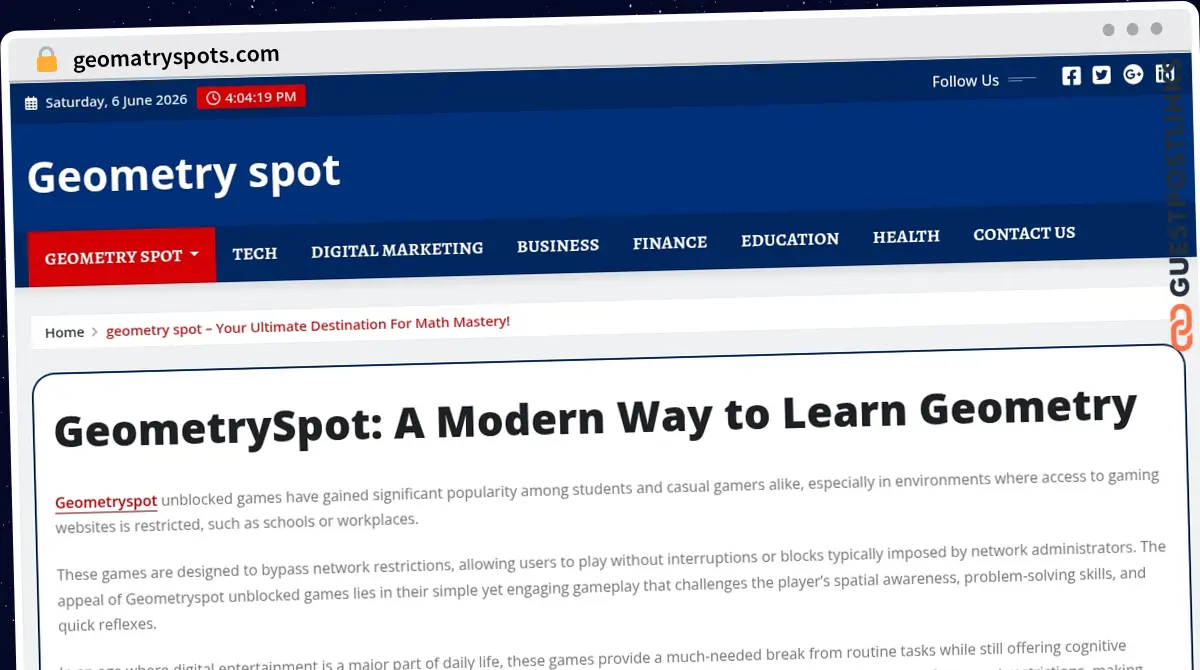This screenshot has width=1200, height=670.
Task: Click the padlock icon beside the URL
Action: point(46,60)
